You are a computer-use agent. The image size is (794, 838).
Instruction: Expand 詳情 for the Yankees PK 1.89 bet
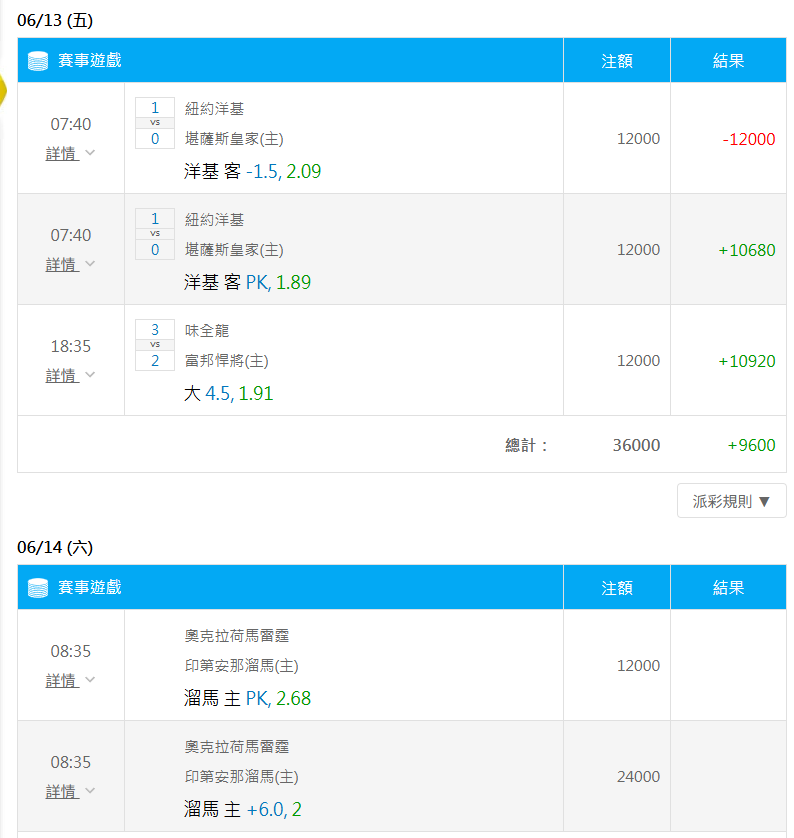click(70, 264)
